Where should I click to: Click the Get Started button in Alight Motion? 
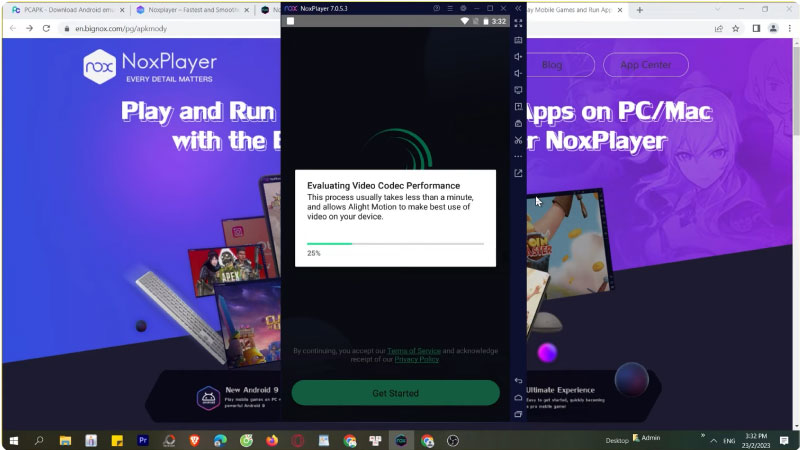(395, 393)
